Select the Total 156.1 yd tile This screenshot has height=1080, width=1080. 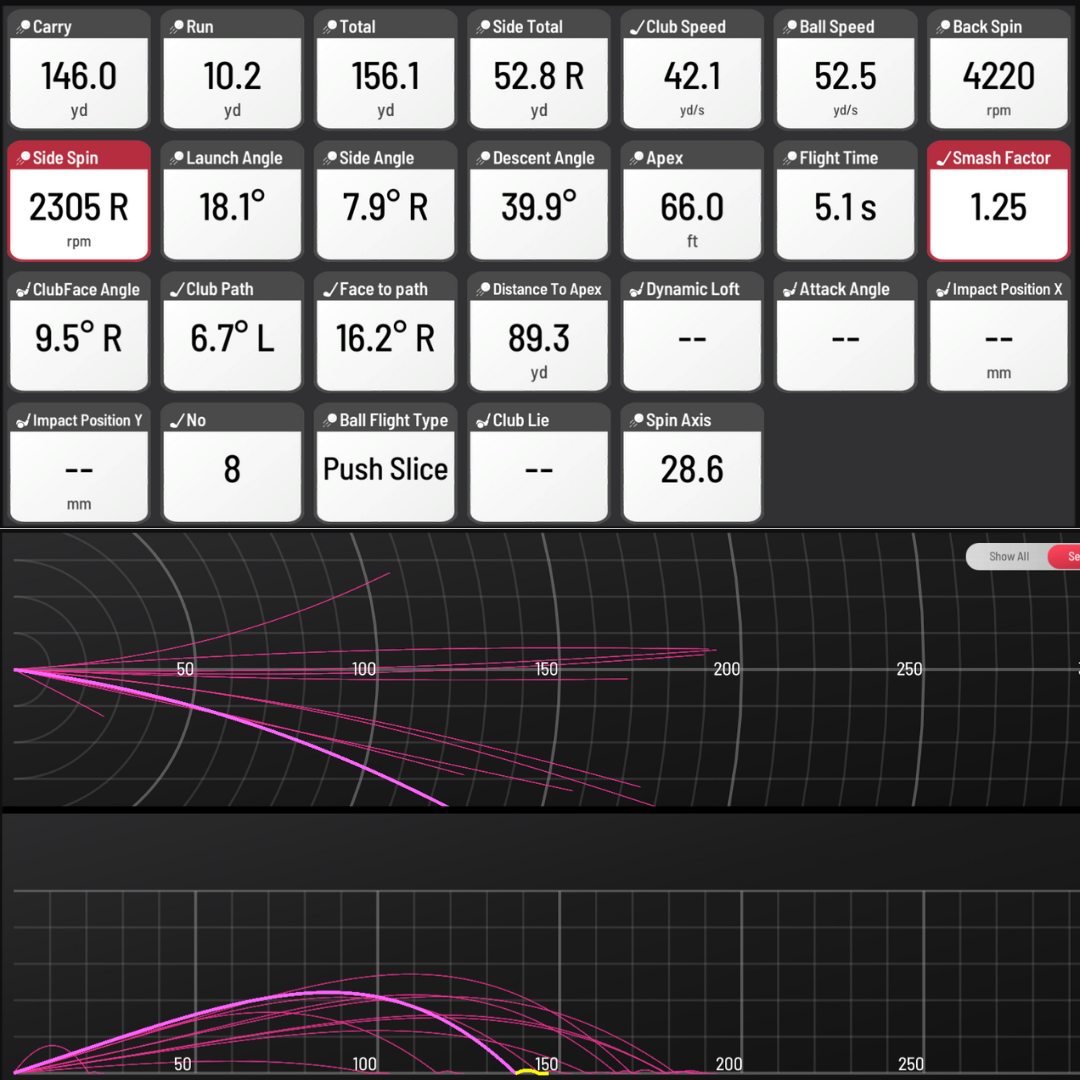tap(386, 70)
